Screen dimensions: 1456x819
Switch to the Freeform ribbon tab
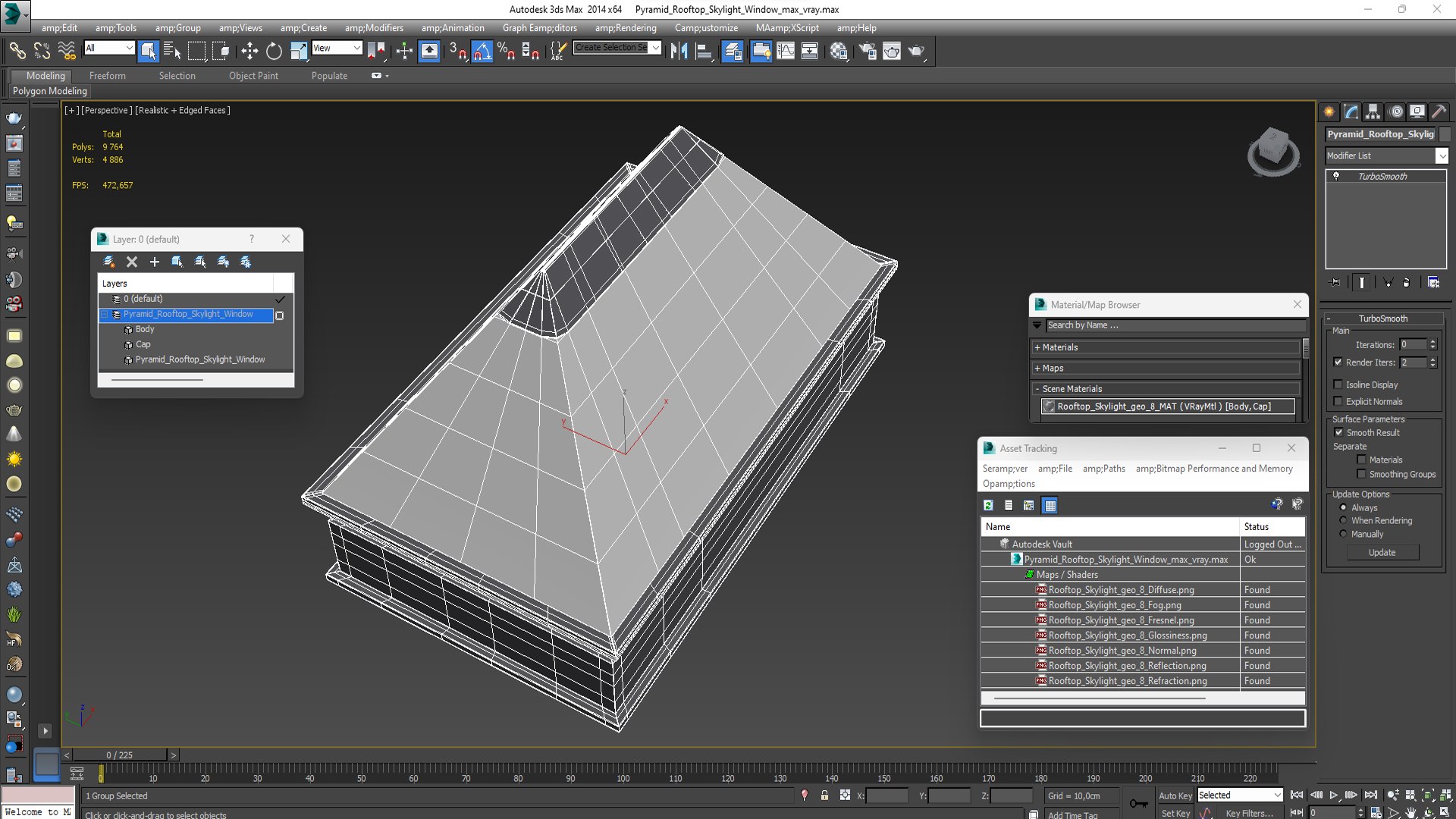(x=108, y=76)
